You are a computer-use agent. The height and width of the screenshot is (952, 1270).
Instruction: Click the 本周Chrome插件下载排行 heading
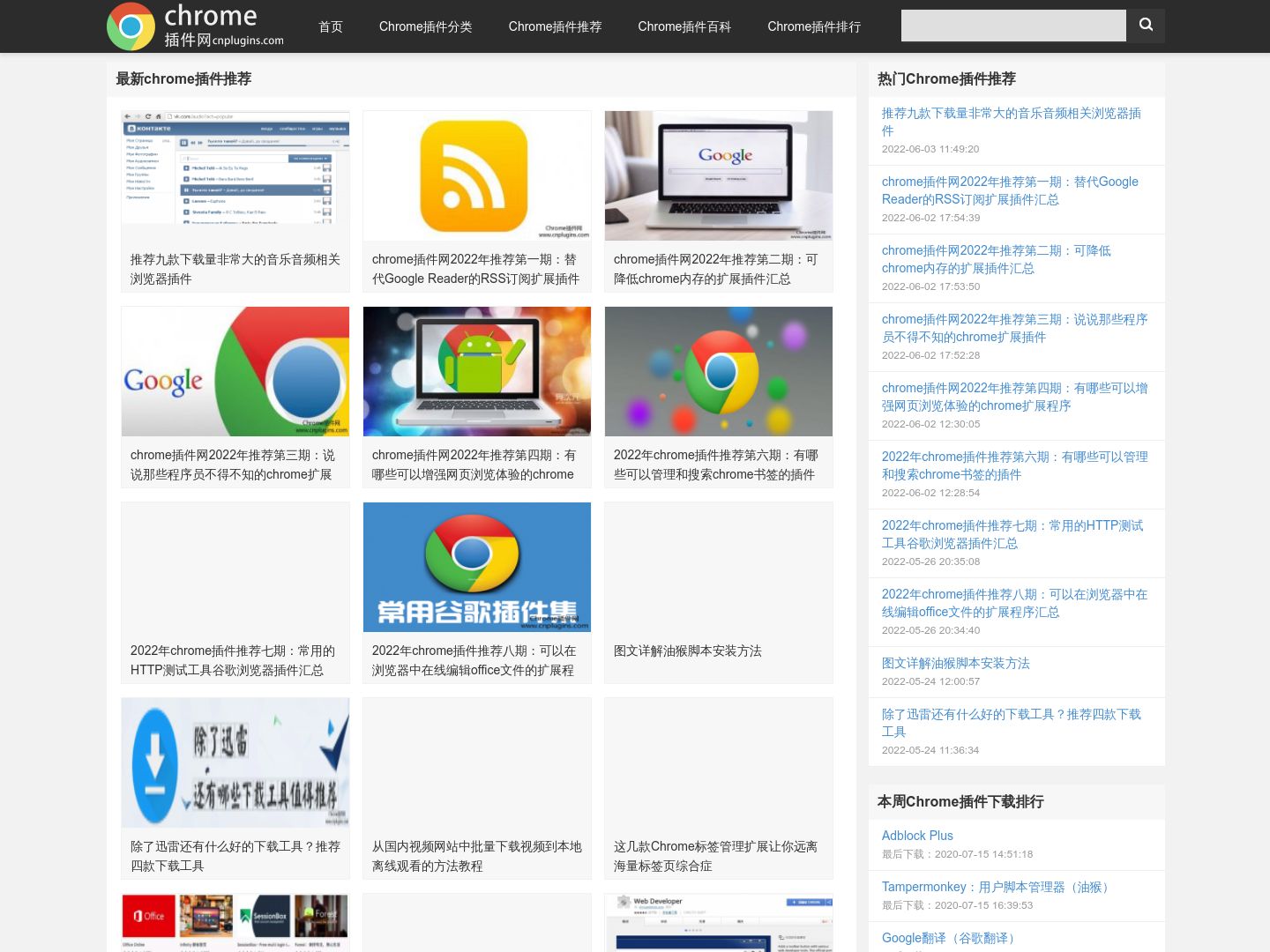coord(960,801)
